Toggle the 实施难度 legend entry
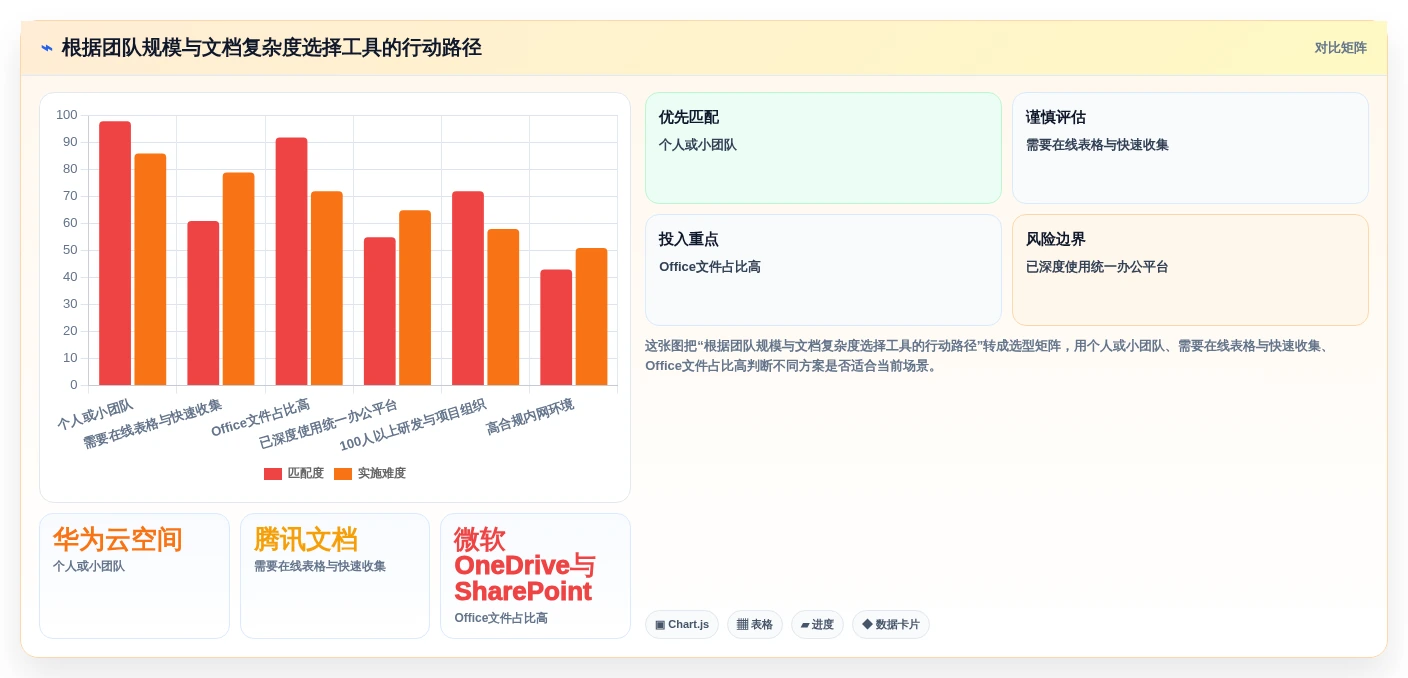 coord(370,473)
